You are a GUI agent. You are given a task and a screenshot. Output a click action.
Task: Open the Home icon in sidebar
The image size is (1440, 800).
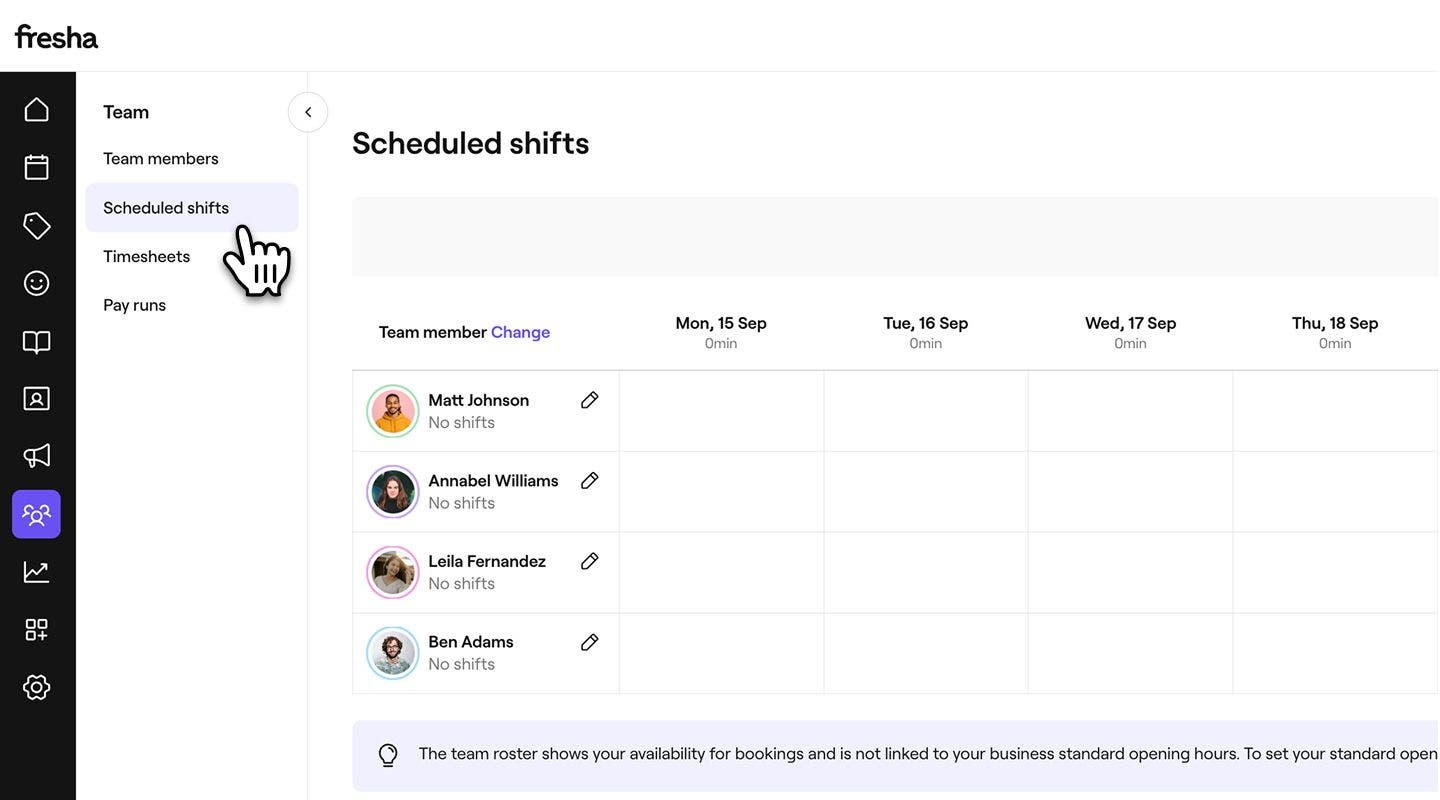click(x=37, y=109)
